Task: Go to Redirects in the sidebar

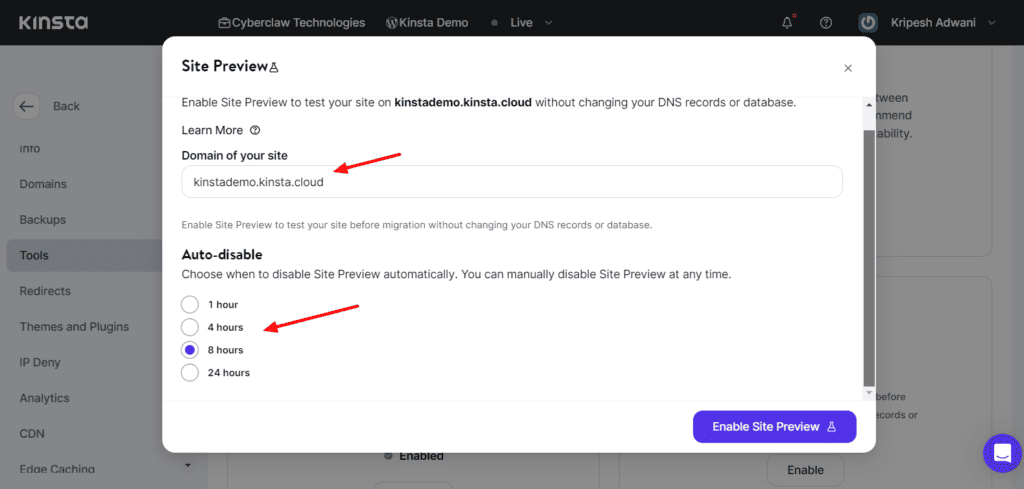Action: pyautogui.click(x=45, y=291)
